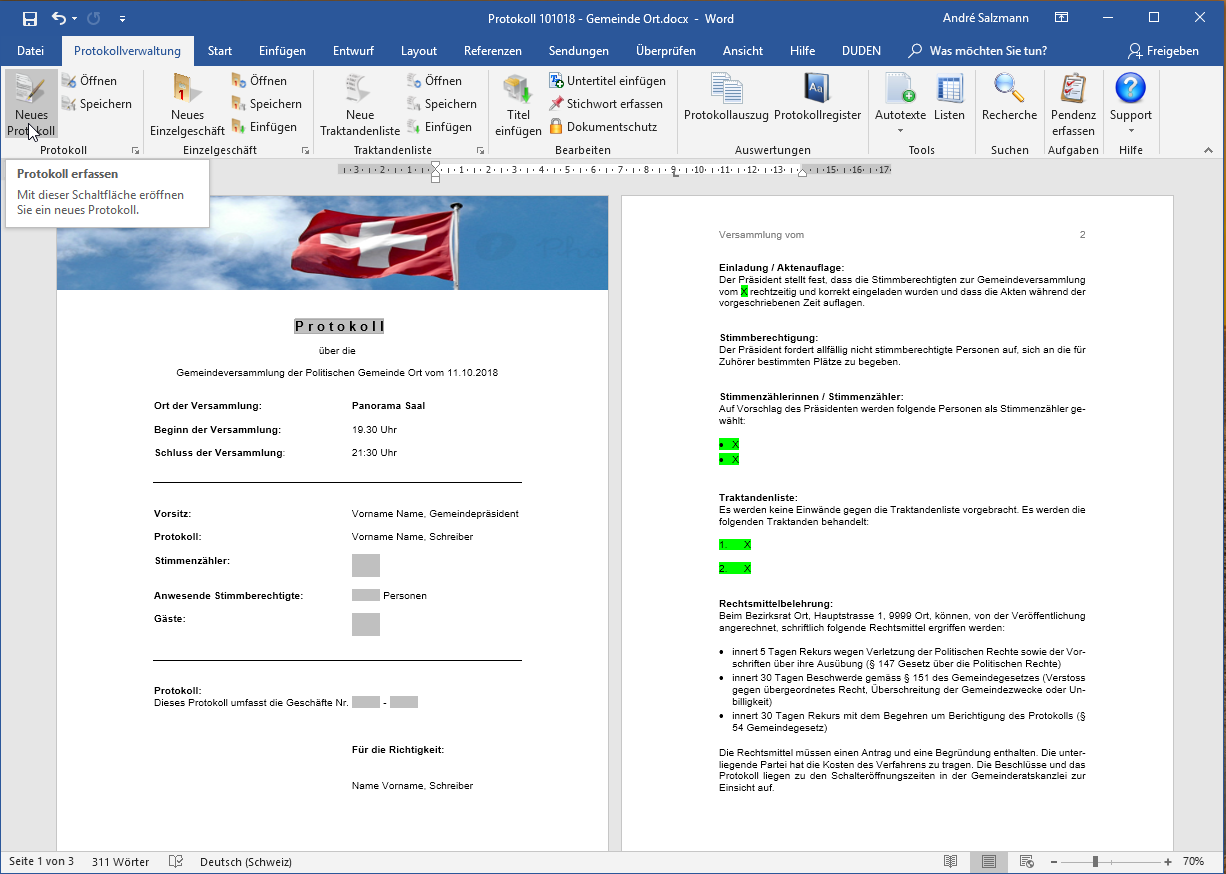Open the Listen tool
This screenshot has width=1226, height=874.
tap(949, 98)
